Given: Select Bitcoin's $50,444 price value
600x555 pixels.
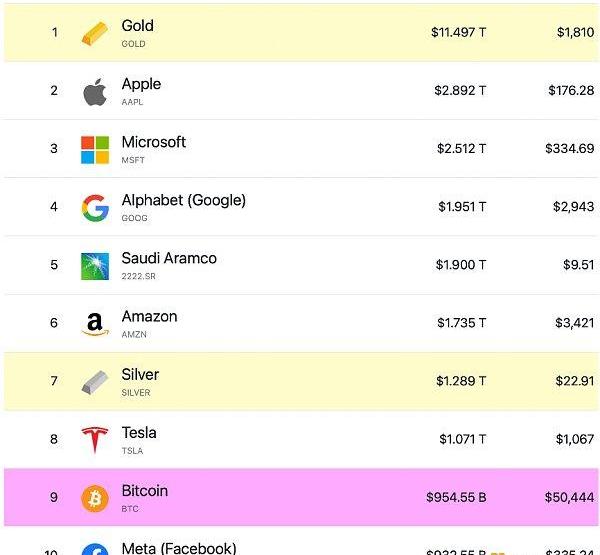Looking at the screenshot, I should click(569, 497).
